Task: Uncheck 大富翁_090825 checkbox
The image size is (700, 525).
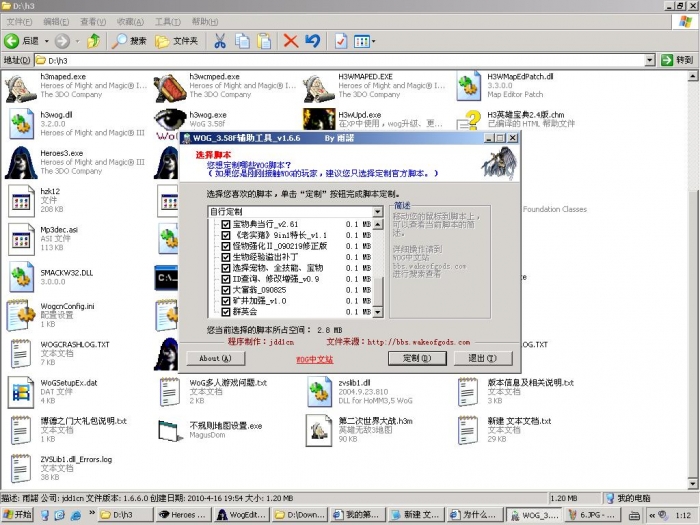Action: pos(226,290)
